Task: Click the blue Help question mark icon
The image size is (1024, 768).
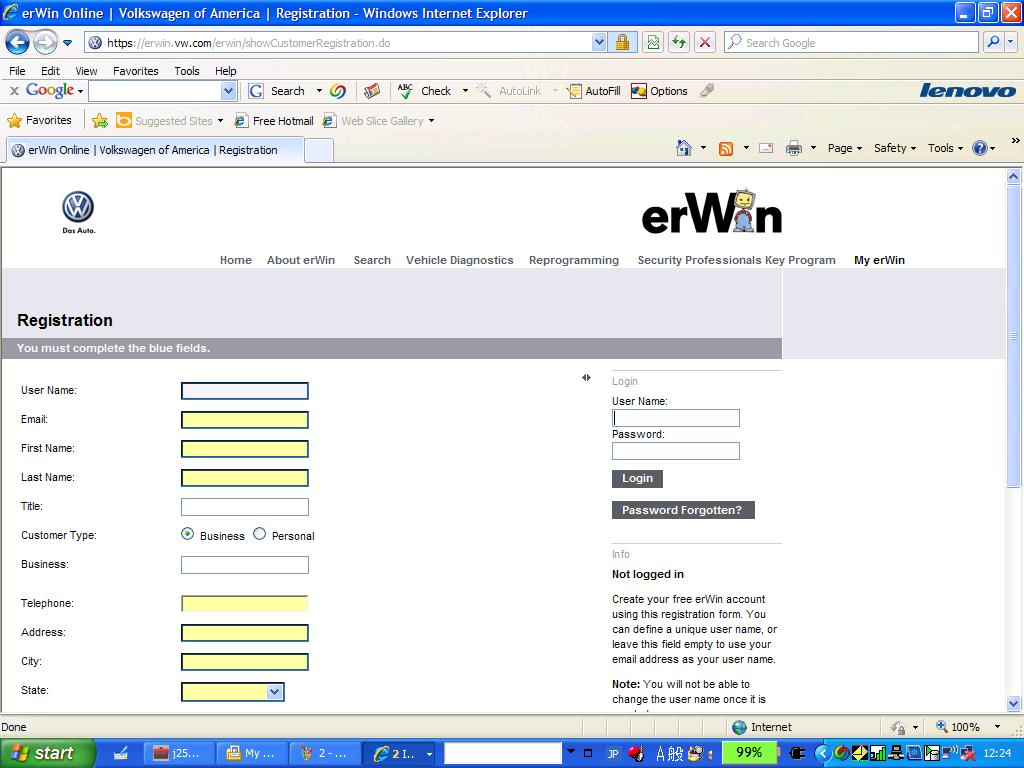Action: 980,148
